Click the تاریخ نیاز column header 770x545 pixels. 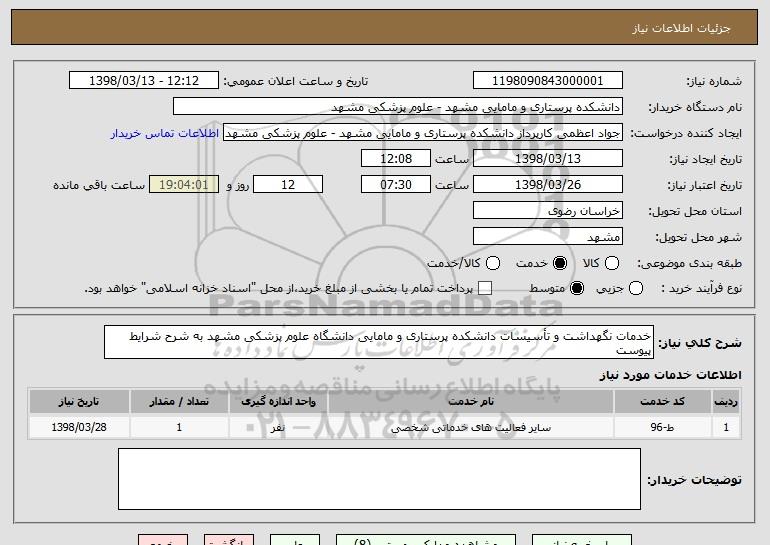[79, 402]
